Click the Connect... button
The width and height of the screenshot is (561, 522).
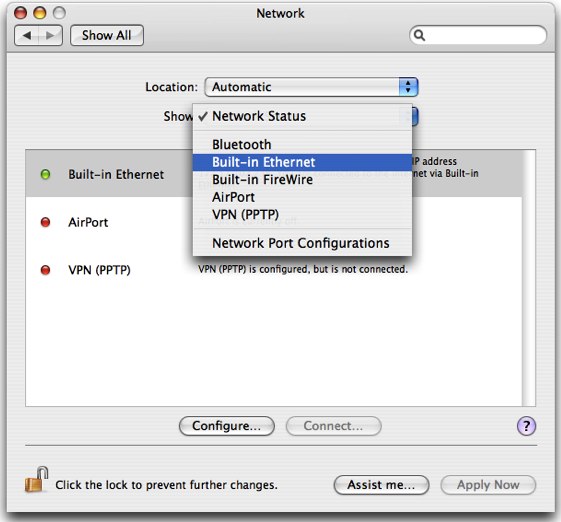click(333, 426)
